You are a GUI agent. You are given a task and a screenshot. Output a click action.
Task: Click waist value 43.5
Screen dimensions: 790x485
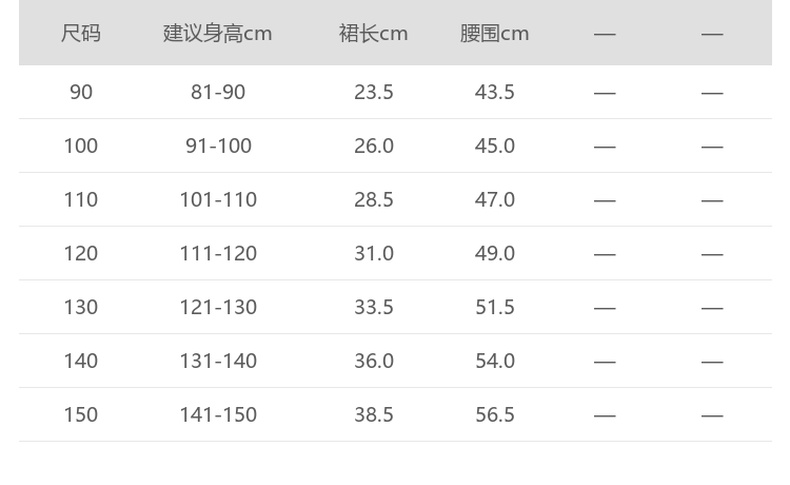point(495,92)
